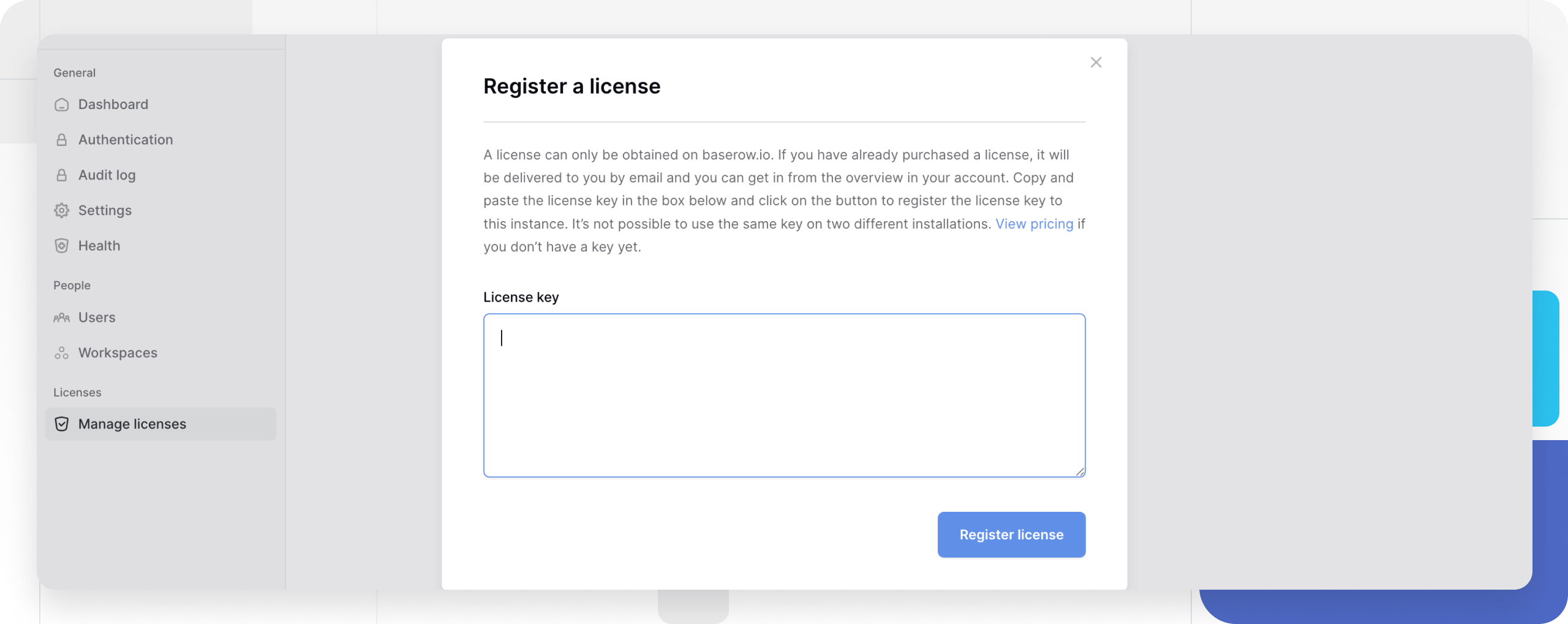The height and width of the screenshot is (624, 1568).
Task: Click the Authentication lock icon
Action: 61,140
